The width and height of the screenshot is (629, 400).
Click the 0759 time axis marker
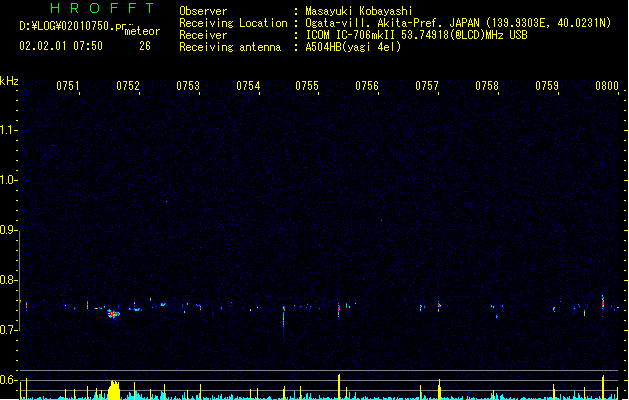click(547, 86)
